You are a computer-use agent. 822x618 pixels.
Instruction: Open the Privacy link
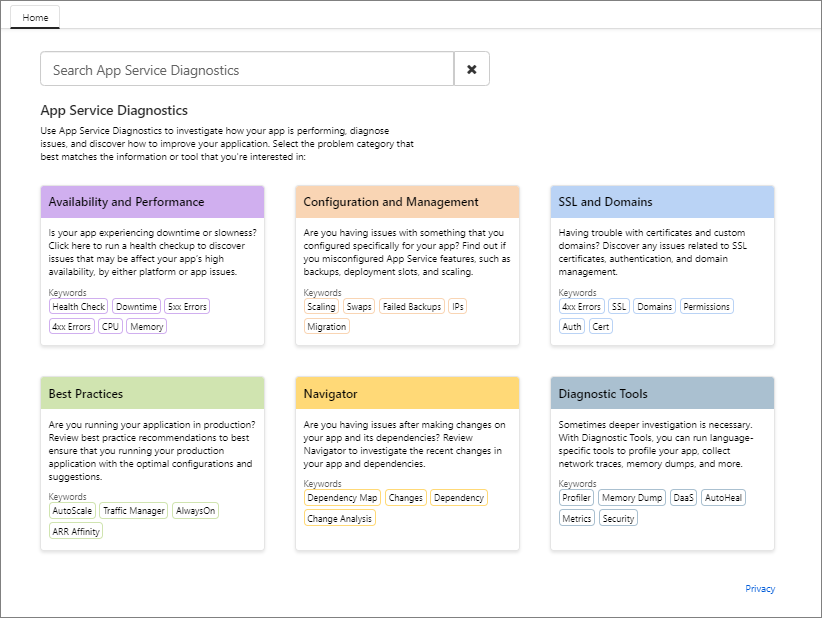(x=760, y=588)
